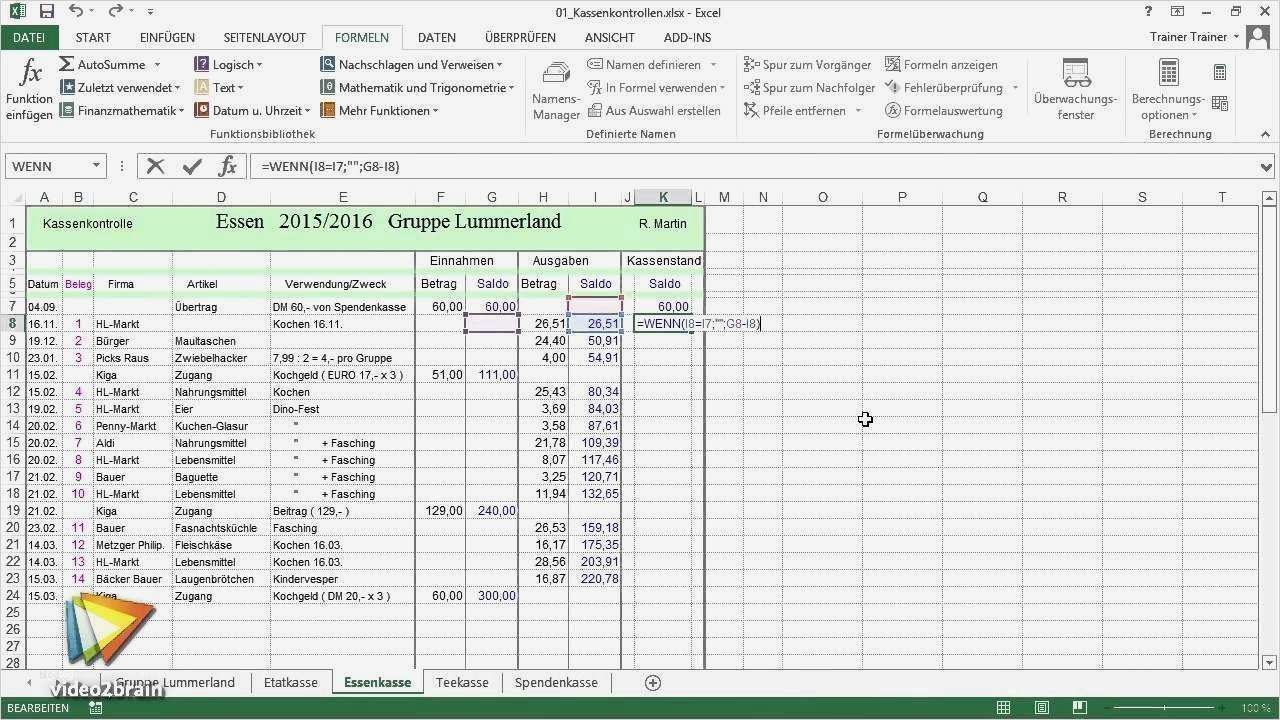Open the Namens-Manager
Screen dimensions: 1280x720
(x=556, y=90)
